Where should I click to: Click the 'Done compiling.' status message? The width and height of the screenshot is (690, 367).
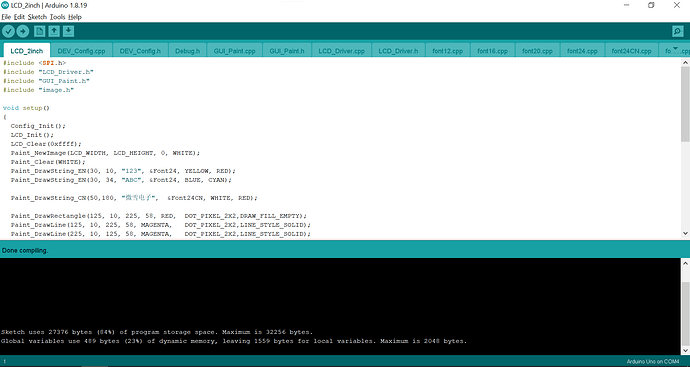point(25,250)
